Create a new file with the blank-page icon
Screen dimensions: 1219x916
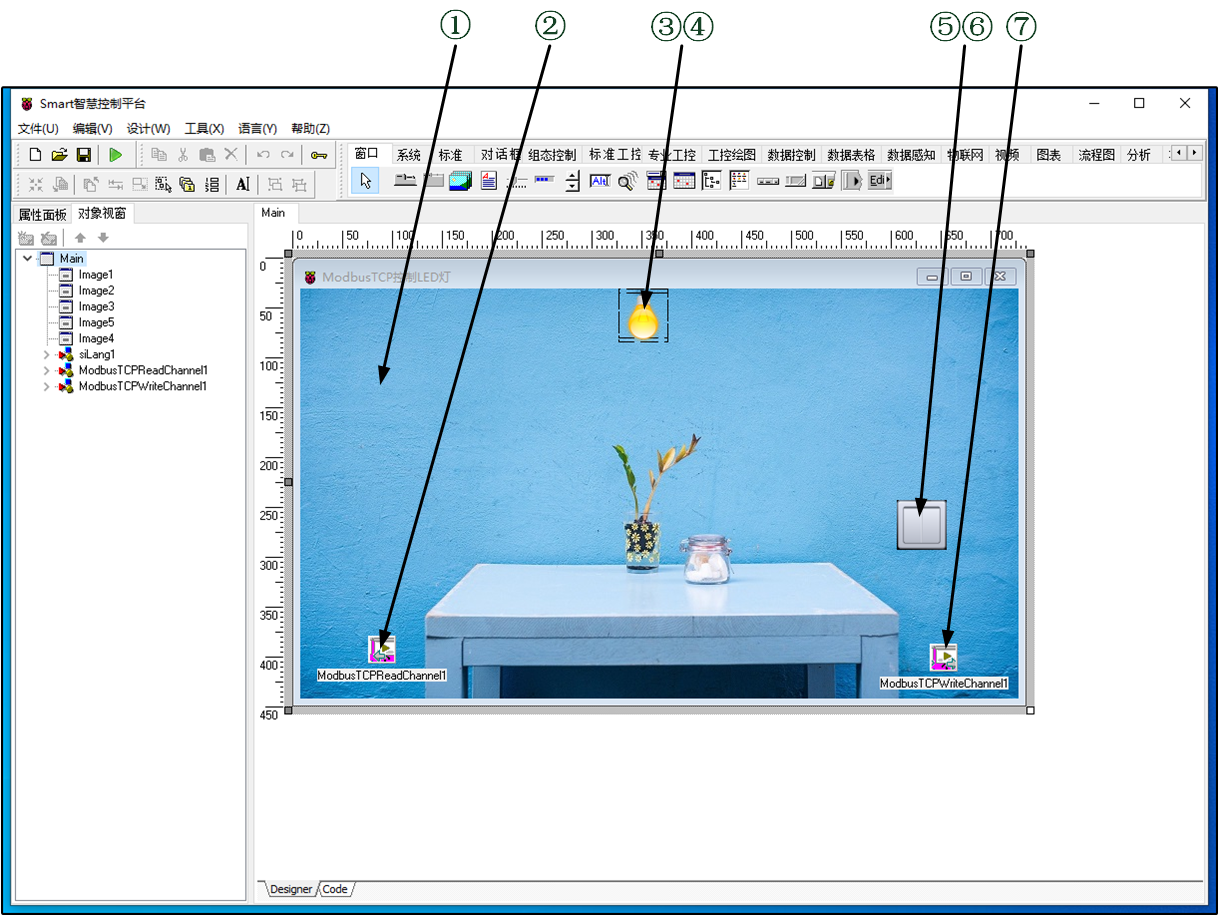pyautogui.click(x=35, y=155)
